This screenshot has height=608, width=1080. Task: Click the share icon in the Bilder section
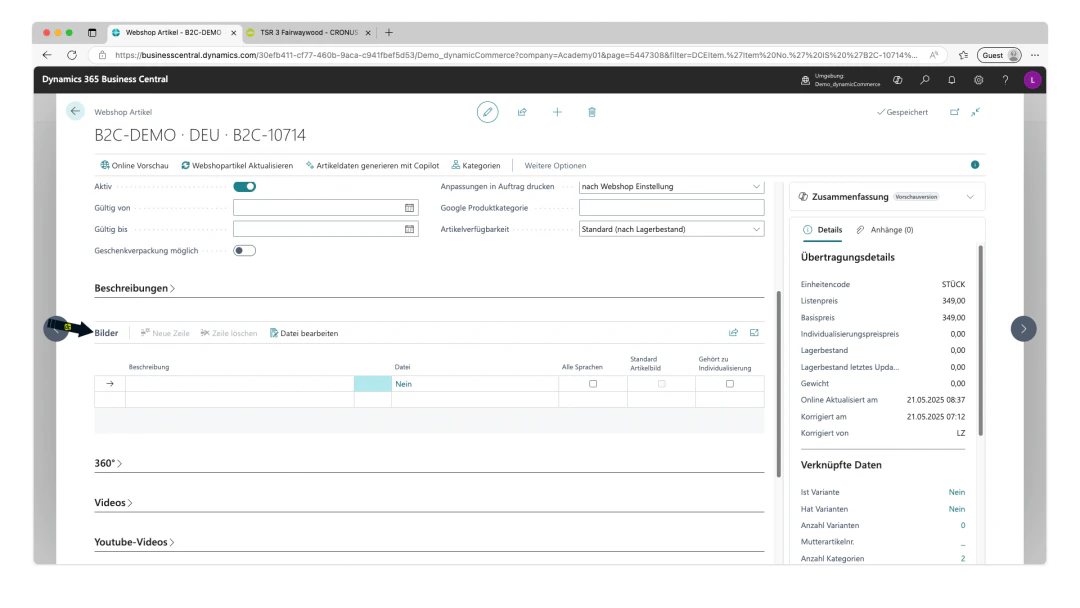pos(733,333)
